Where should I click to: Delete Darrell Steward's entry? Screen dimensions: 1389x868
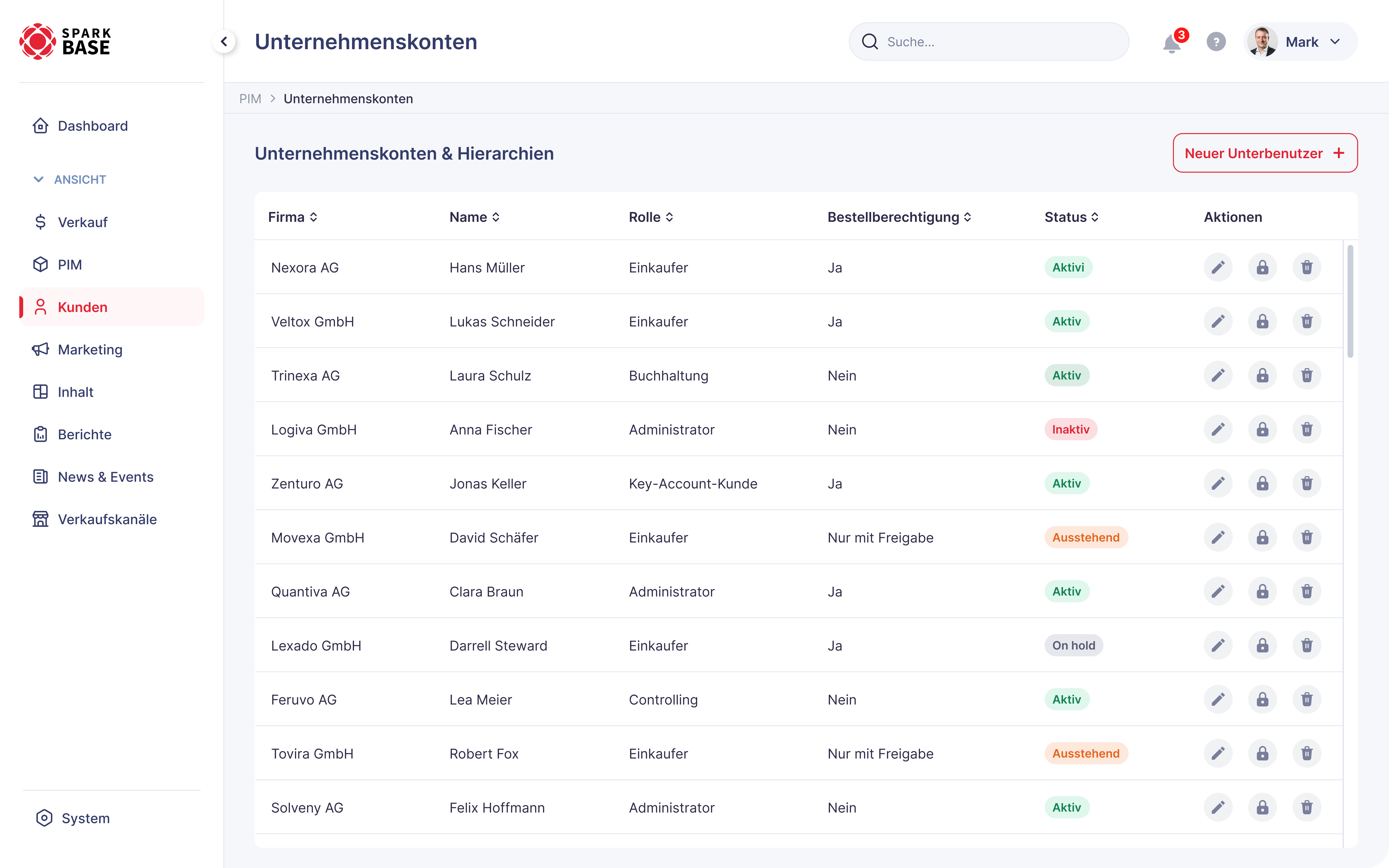1307,645
